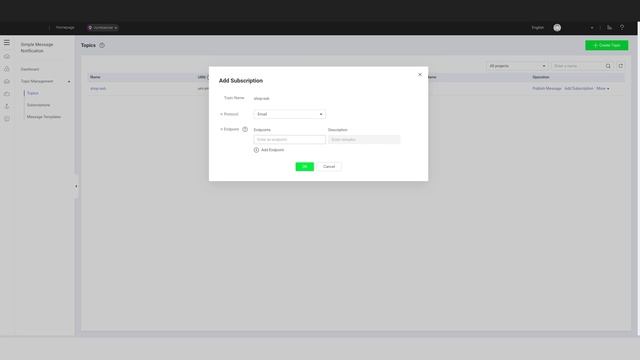Click the fifth service icon in the left rail
The height and width of the screenshot is (360, 640).
point(7,106)
